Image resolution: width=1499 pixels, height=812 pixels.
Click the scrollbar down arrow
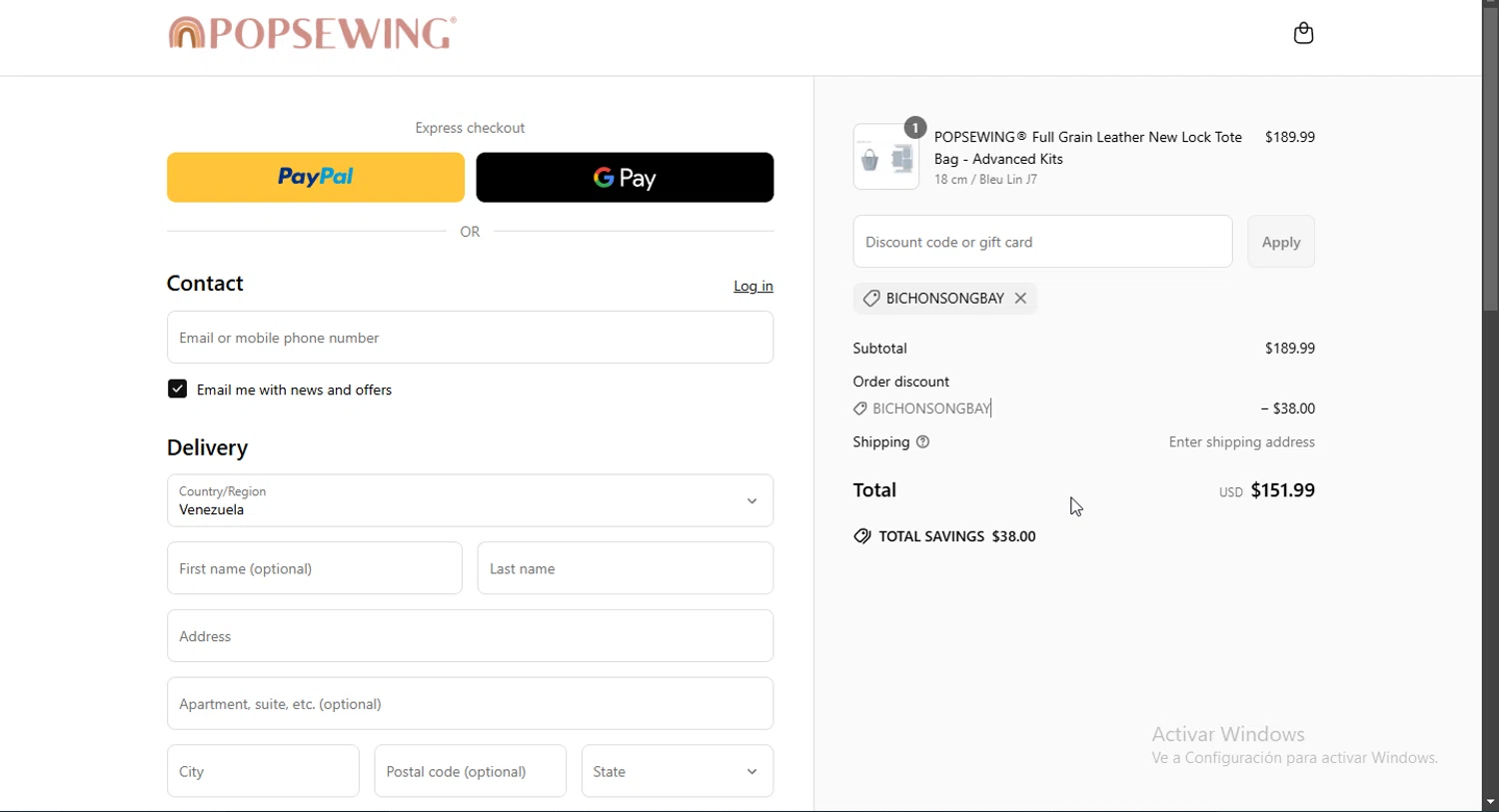click(1490, 803)
